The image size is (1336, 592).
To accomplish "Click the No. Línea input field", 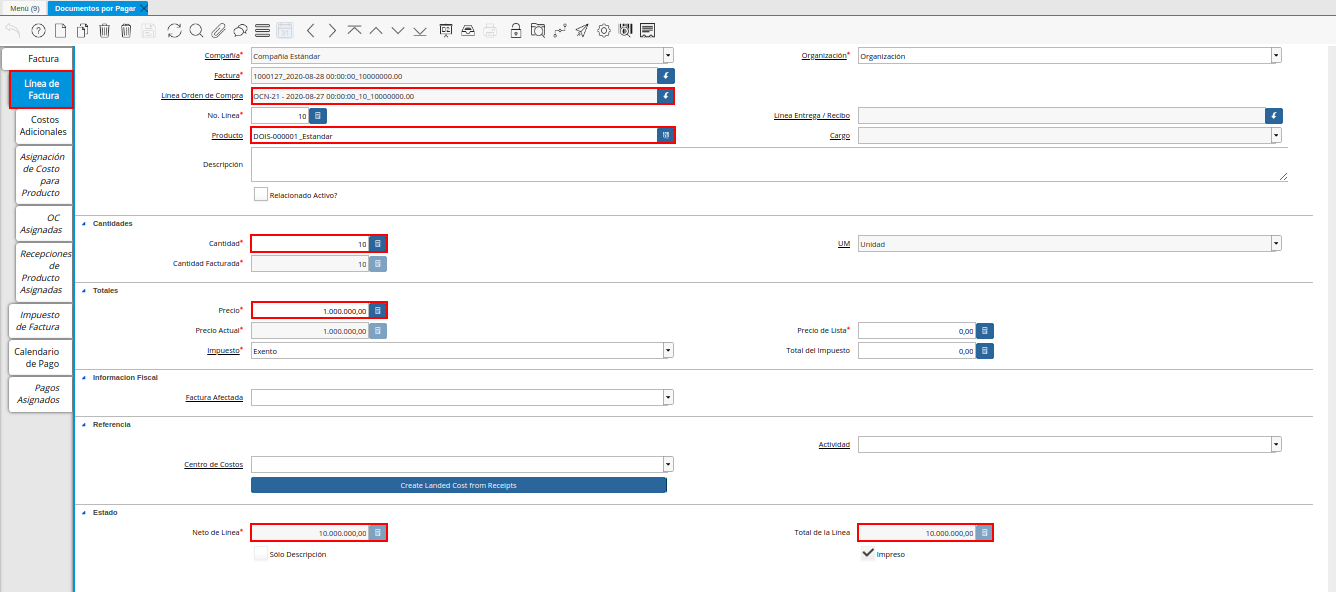I will point(280,116).
